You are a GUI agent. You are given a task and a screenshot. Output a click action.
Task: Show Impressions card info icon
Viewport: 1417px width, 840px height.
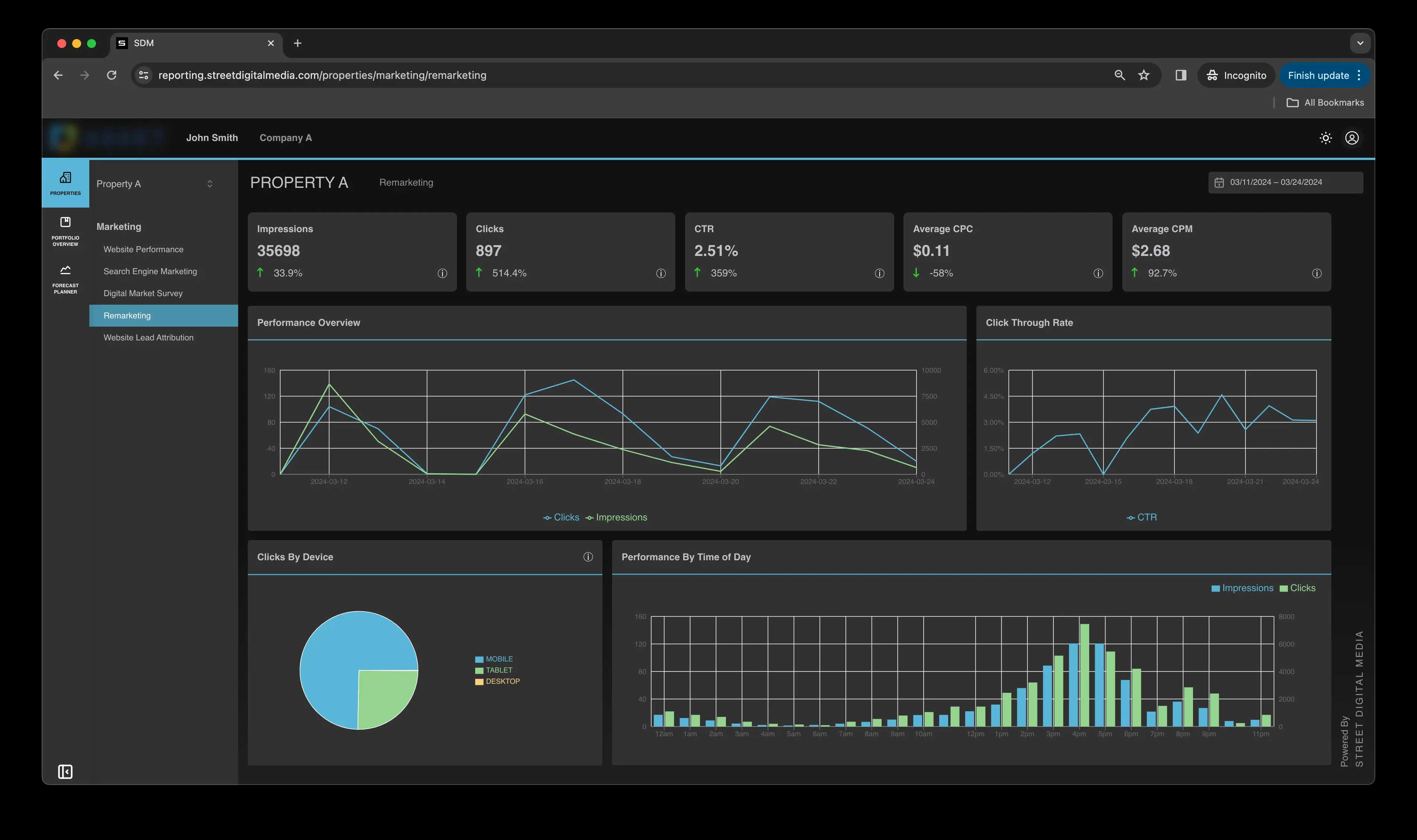point(442,273)
